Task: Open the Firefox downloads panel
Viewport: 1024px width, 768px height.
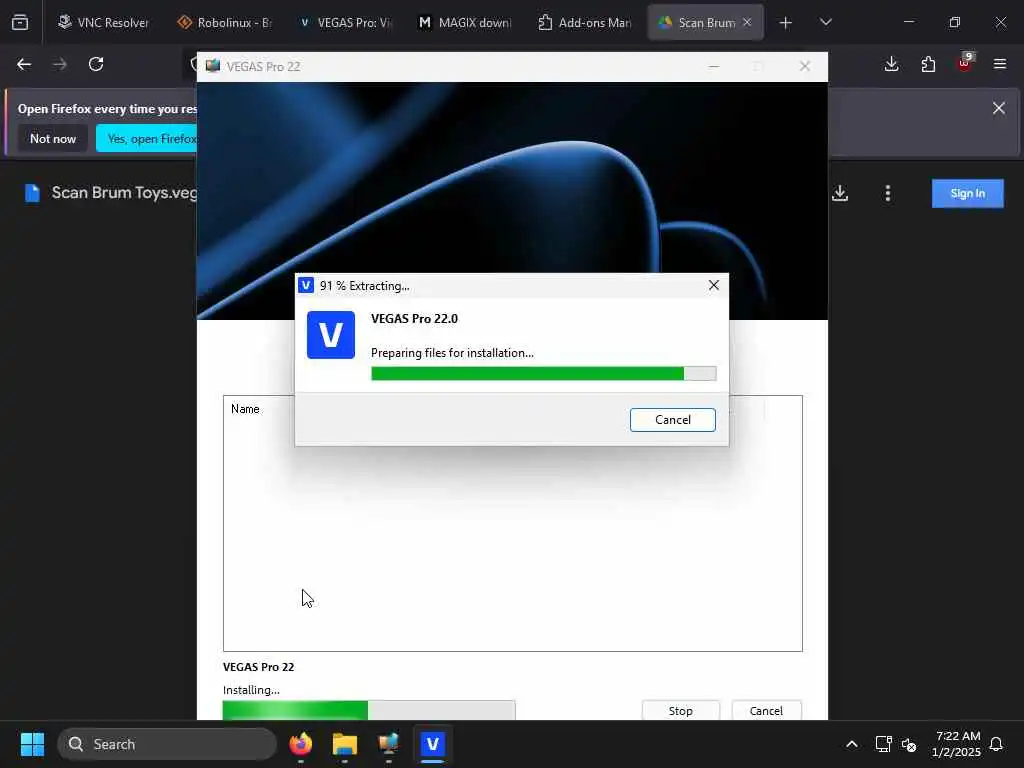Action: [x=891, y=64]
